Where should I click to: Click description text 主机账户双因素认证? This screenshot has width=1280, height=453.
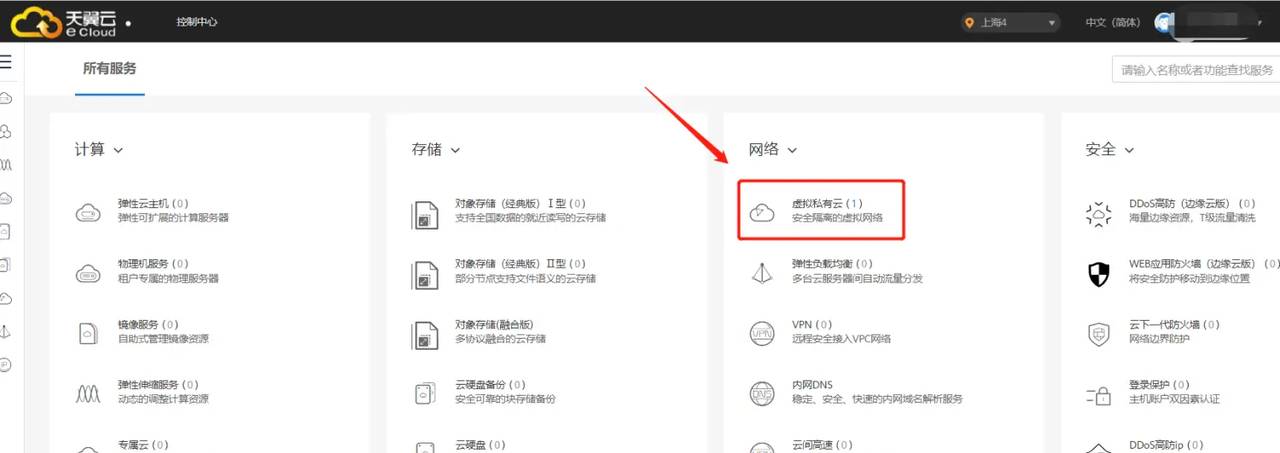pos(1174,398)
